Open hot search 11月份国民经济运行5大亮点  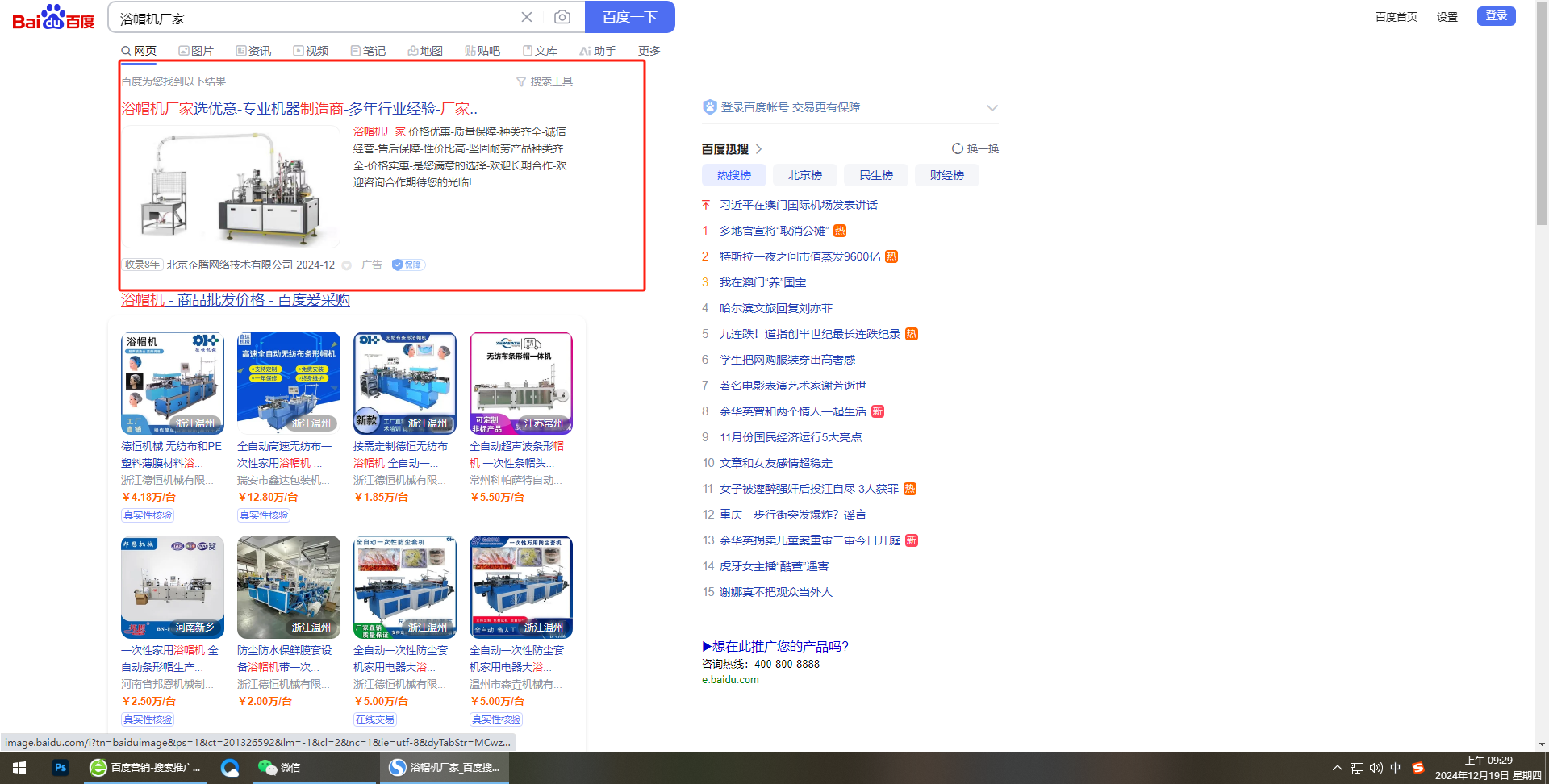791,437
